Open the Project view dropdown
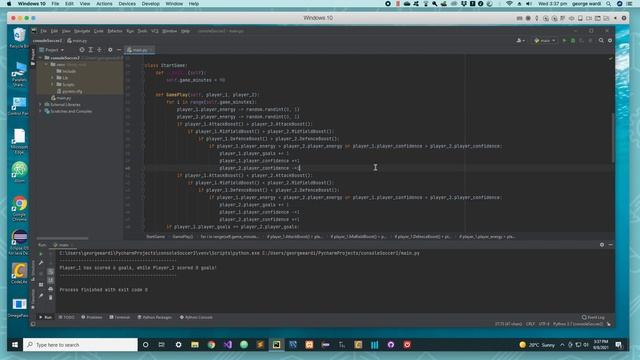Viewport: 640px width, 360px height. point(52,50)
